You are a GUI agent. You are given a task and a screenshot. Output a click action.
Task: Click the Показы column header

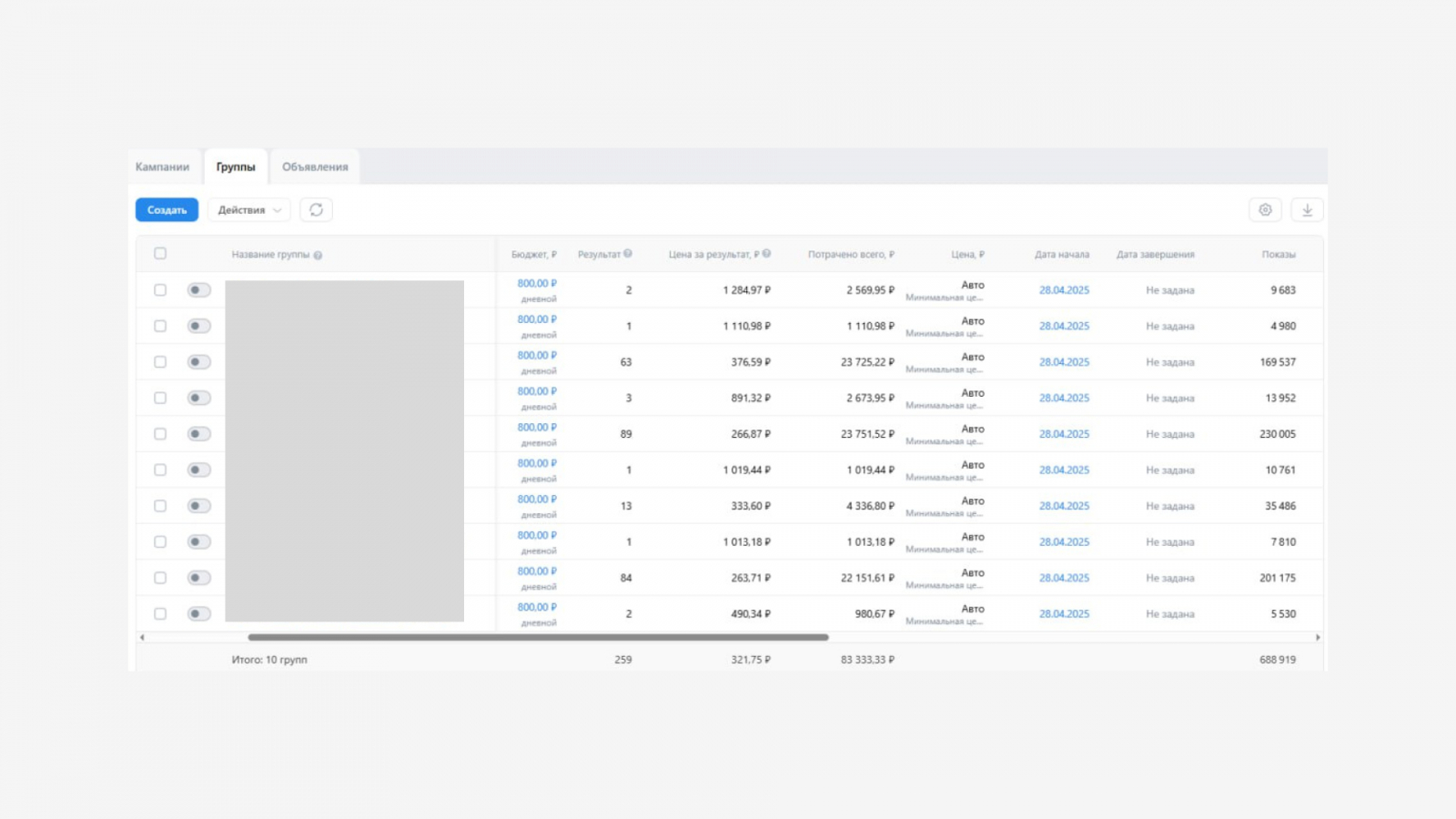[1279, 255]
